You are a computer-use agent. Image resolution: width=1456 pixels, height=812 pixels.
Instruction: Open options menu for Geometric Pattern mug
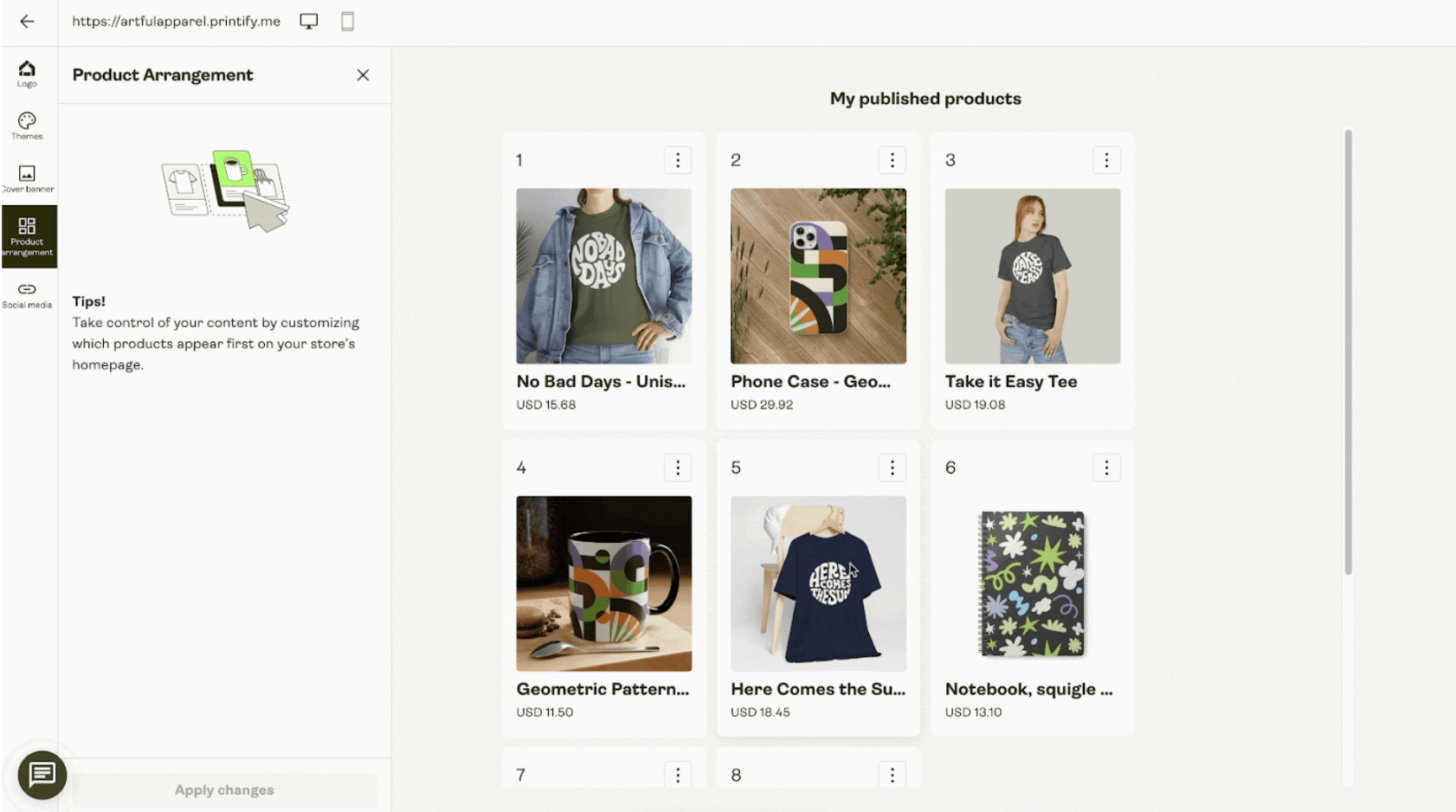[x=678, y=467]
